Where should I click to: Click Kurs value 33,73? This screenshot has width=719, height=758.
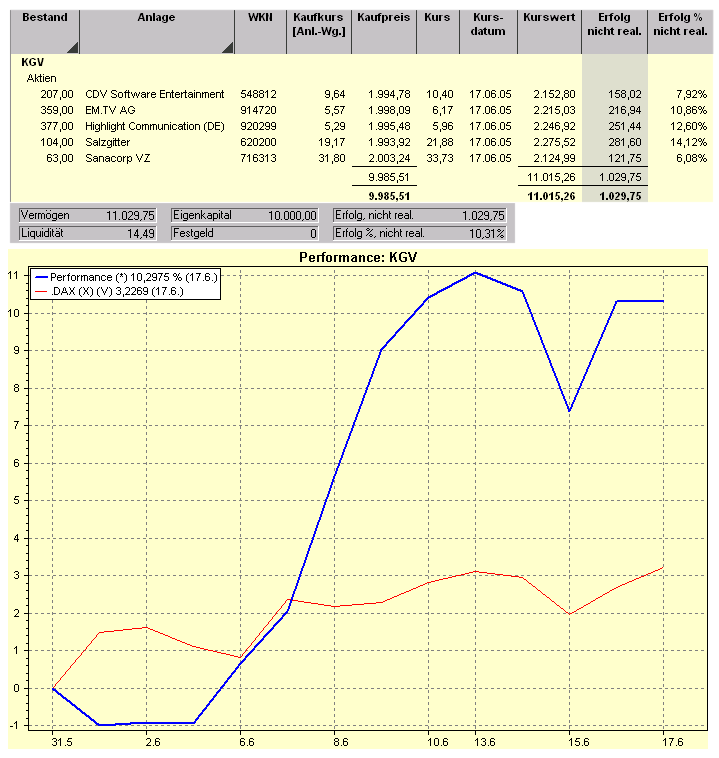click(440, 158)
